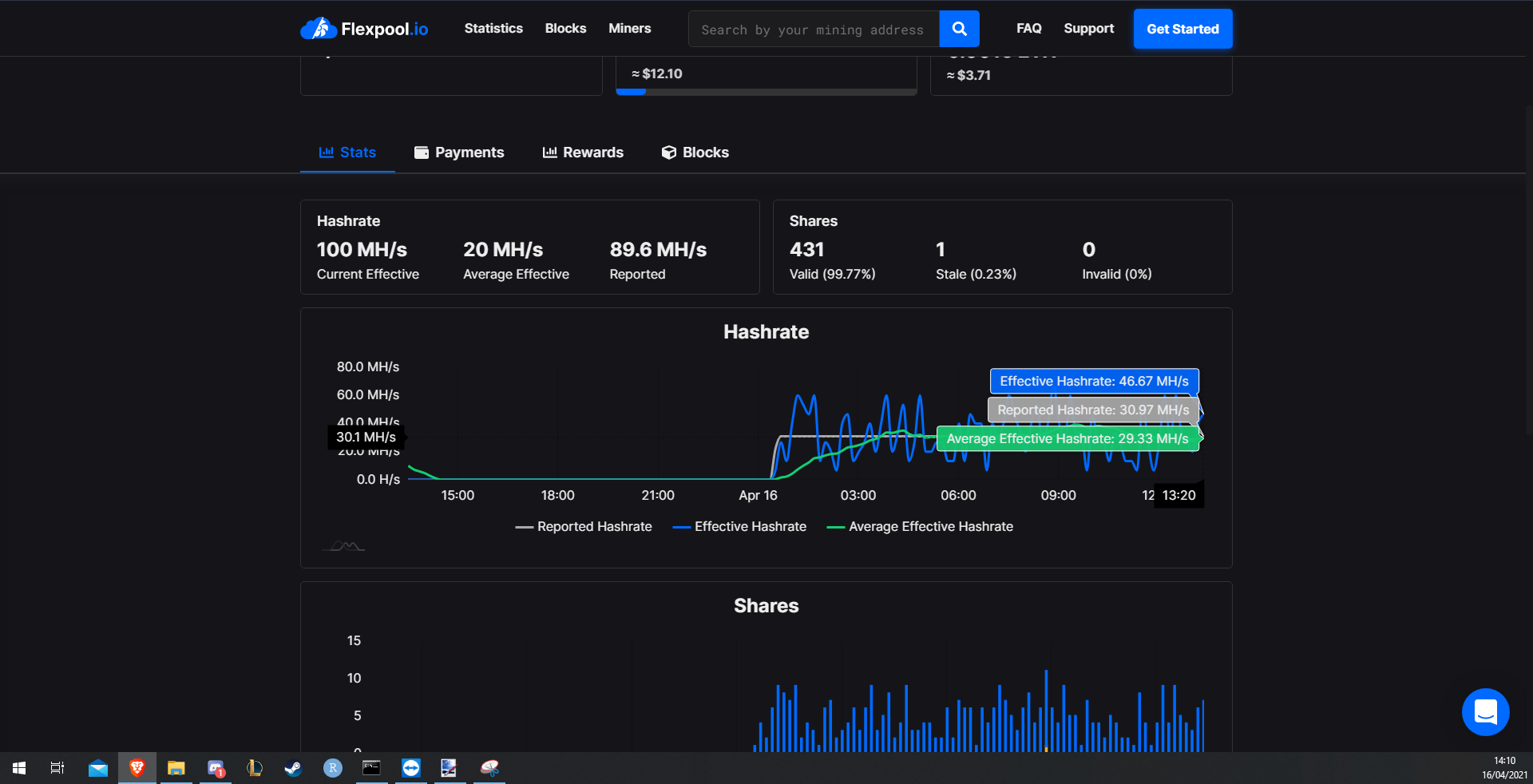This screenshot has width=1533, height=784.
Task: Open the live chat bubble widget
Action: (x=1485, y=712)
